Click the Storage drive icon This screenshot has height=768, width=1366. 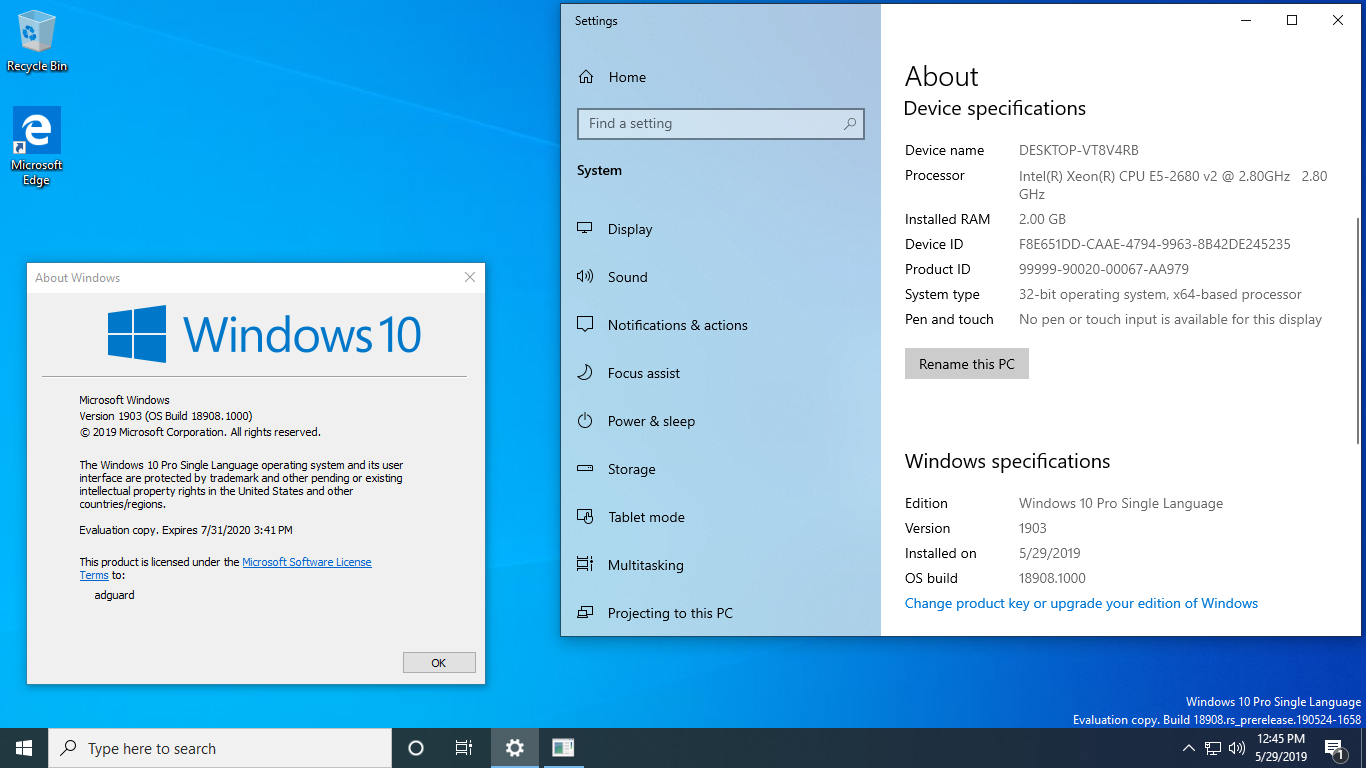585,469
